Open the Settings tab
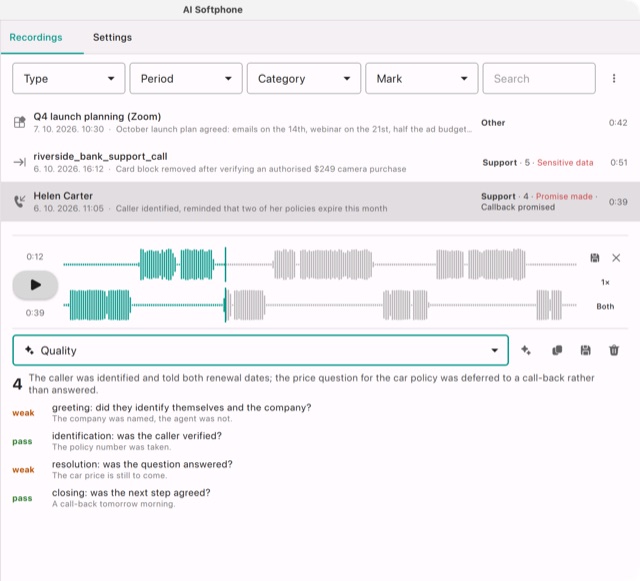Viewport: 640px width, 581px height. (x=112, y=38)
